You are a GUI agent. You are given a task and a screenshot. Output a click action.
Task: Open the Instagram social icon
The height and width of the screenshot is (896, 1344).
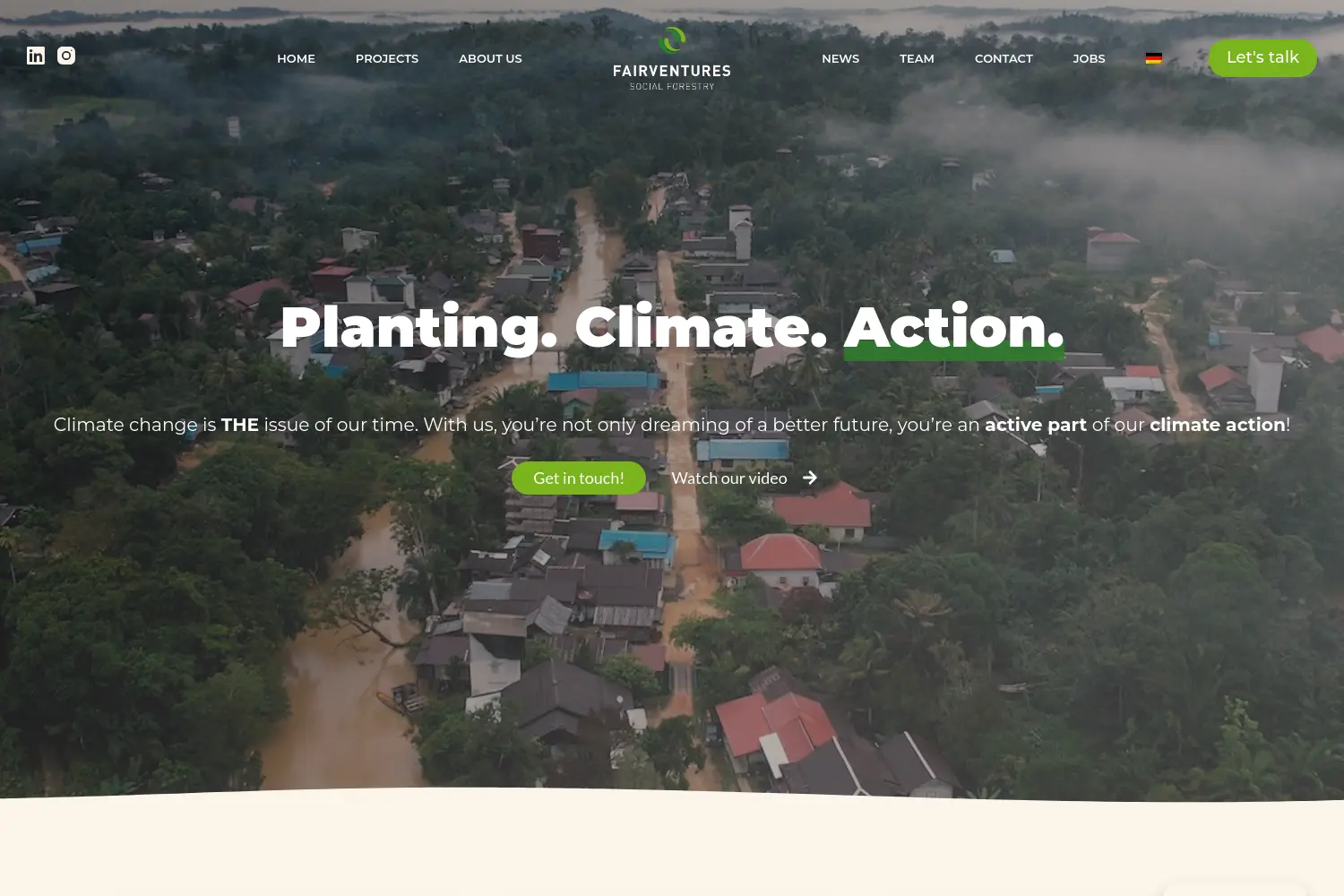tap(66, 56)
